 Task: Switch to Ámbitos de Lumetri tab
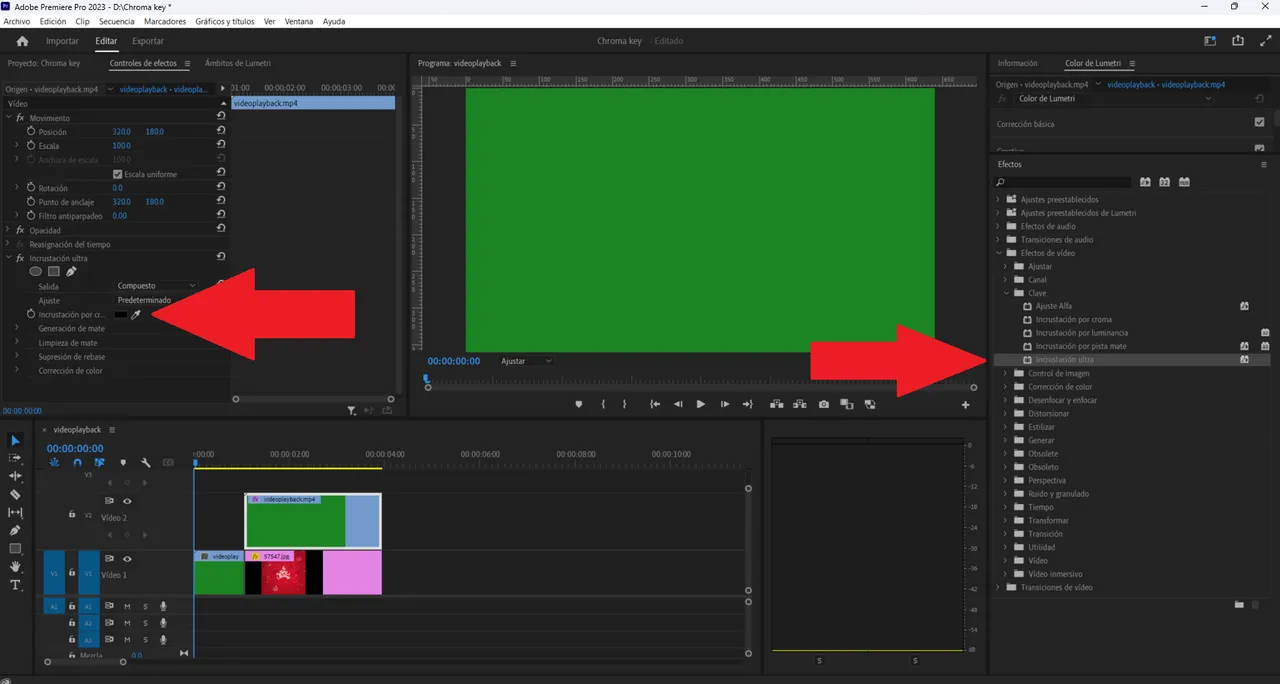click(238, 63)
